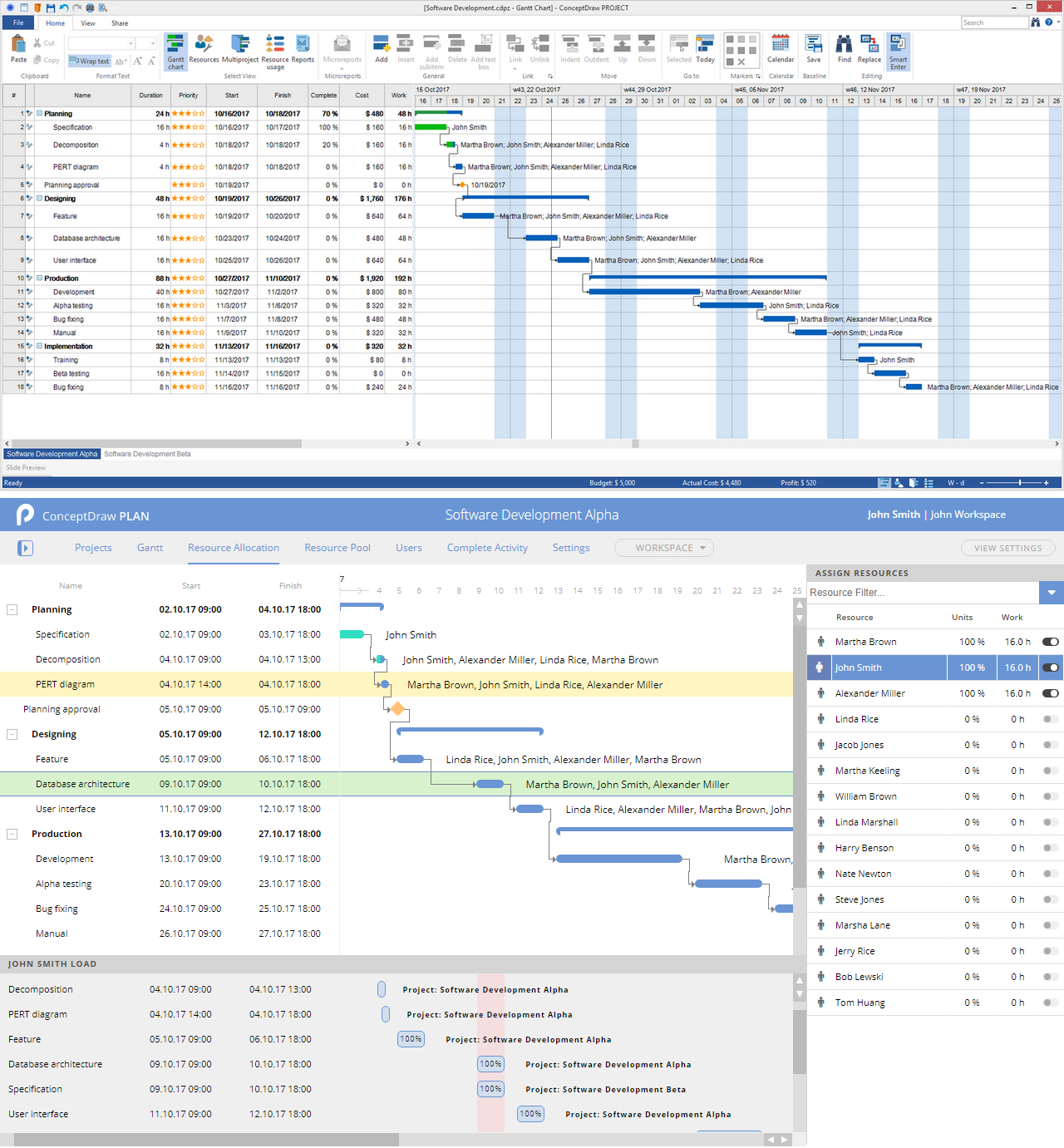Adjust the zoom slider in status bar
The width and height of the screenshot is (1064, 1148).
coord(1020,483)
